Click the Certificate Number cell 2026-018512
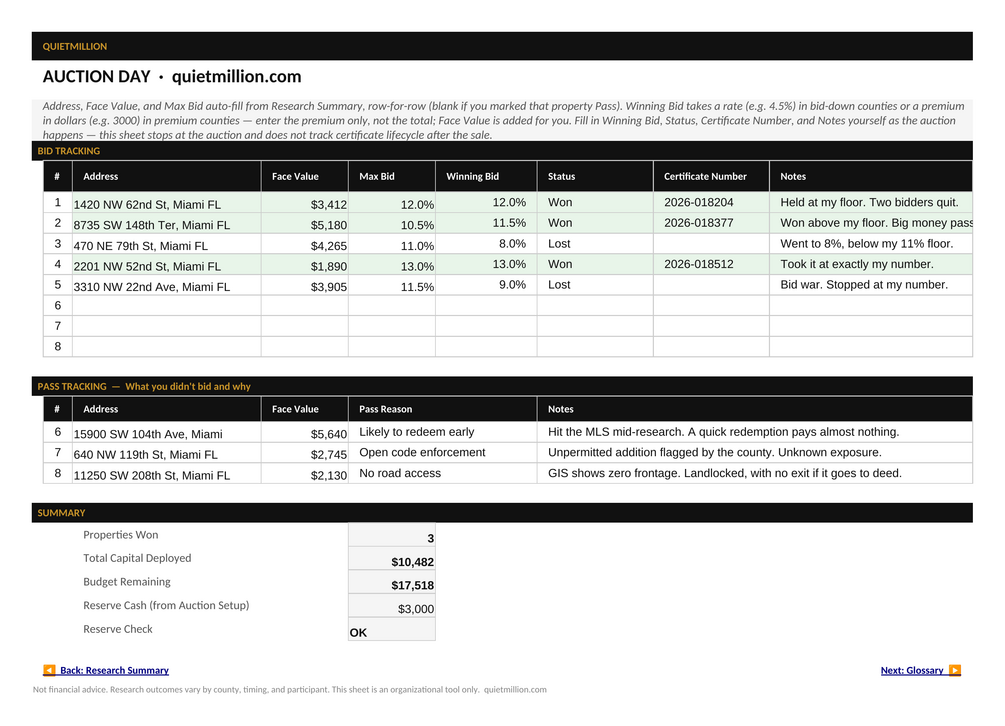 point(711,264)
